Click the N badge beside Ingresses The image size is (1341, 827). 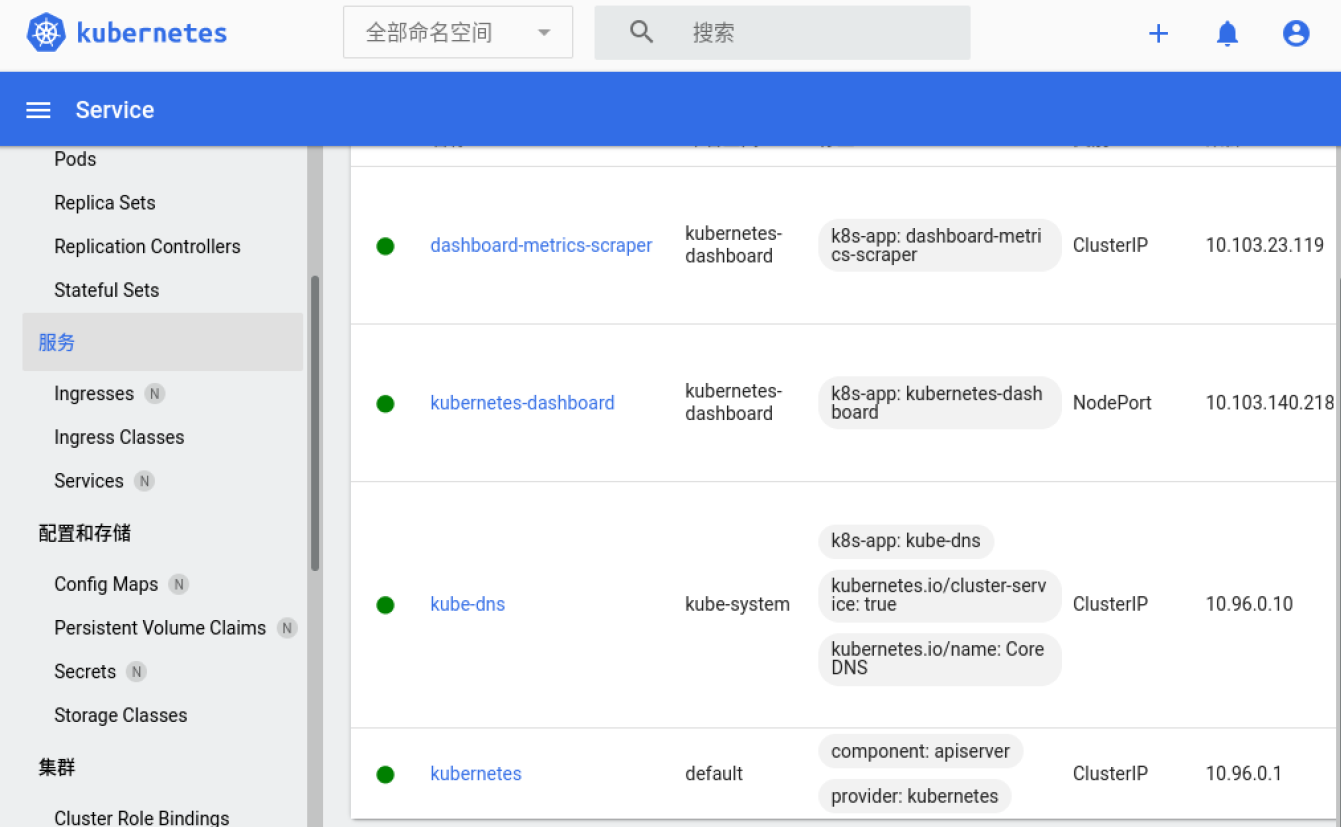154,394
